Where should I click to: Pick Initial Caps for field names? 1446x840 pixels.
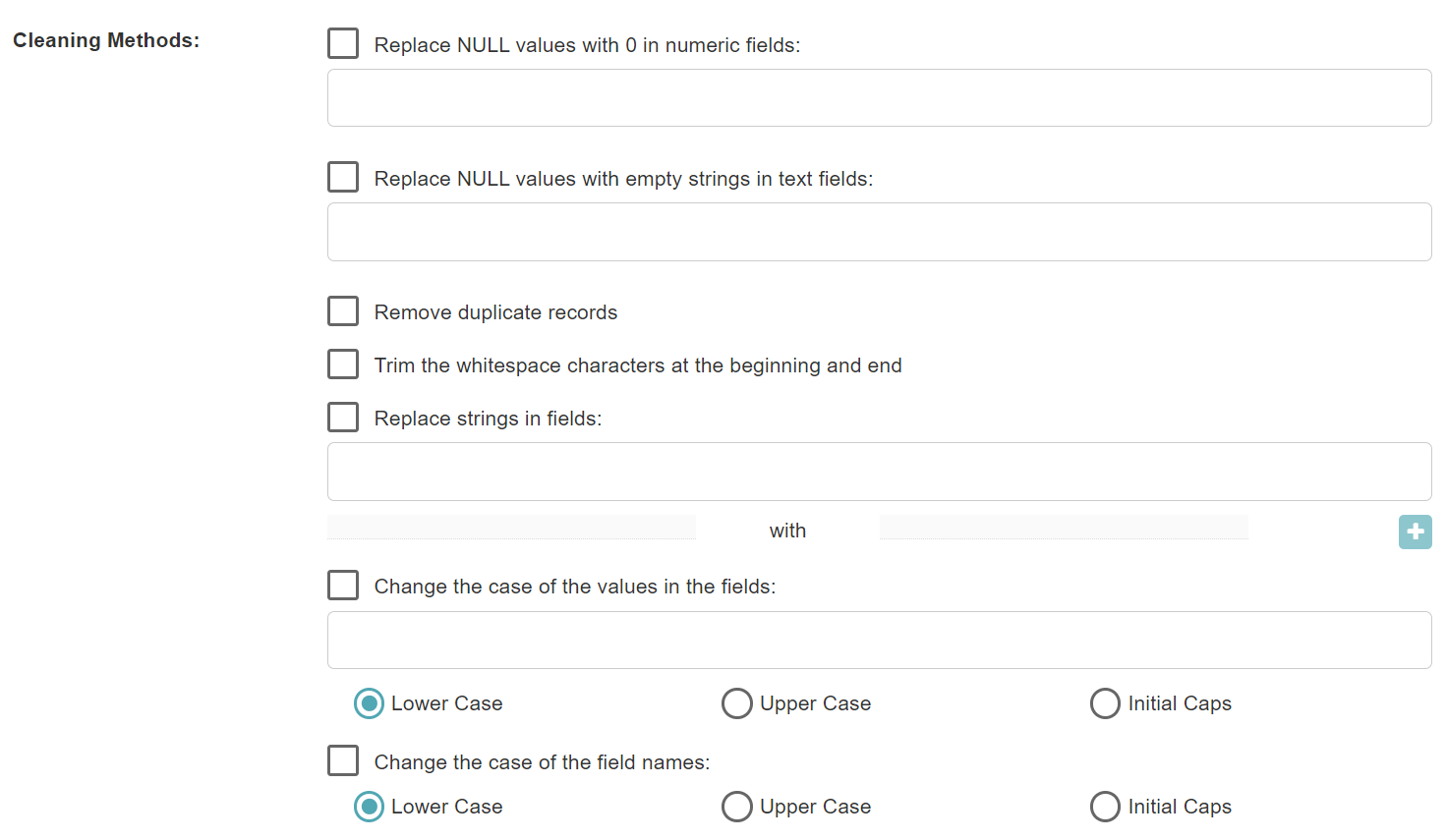tap(1105, 807)
